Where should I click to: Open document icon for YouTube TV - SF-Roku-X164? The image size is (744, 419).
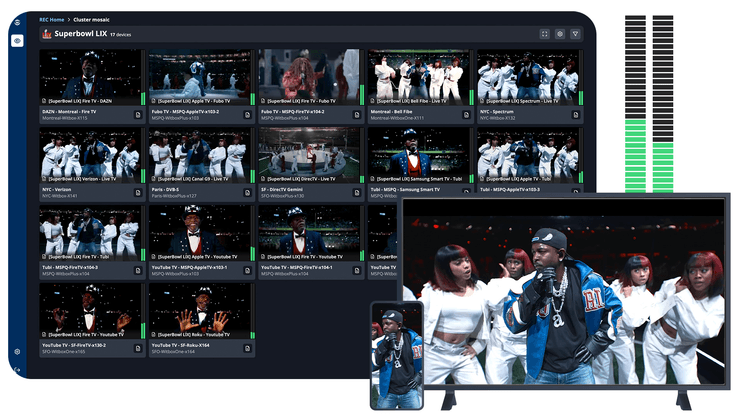click(247, 348)
